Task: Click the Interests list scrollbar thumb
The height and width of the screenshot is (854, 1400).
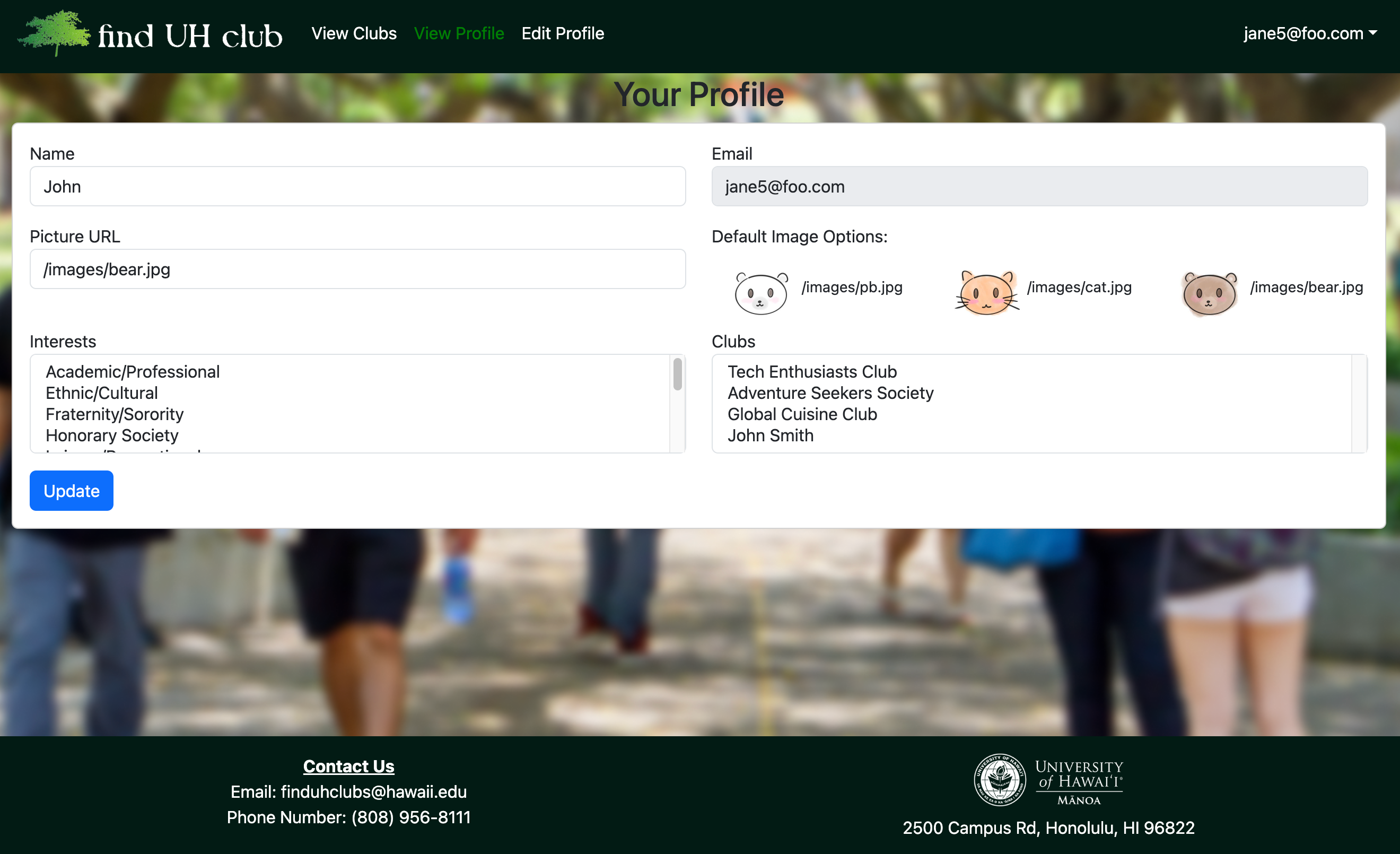Action: pyautogui.click(x=677, y=374)
